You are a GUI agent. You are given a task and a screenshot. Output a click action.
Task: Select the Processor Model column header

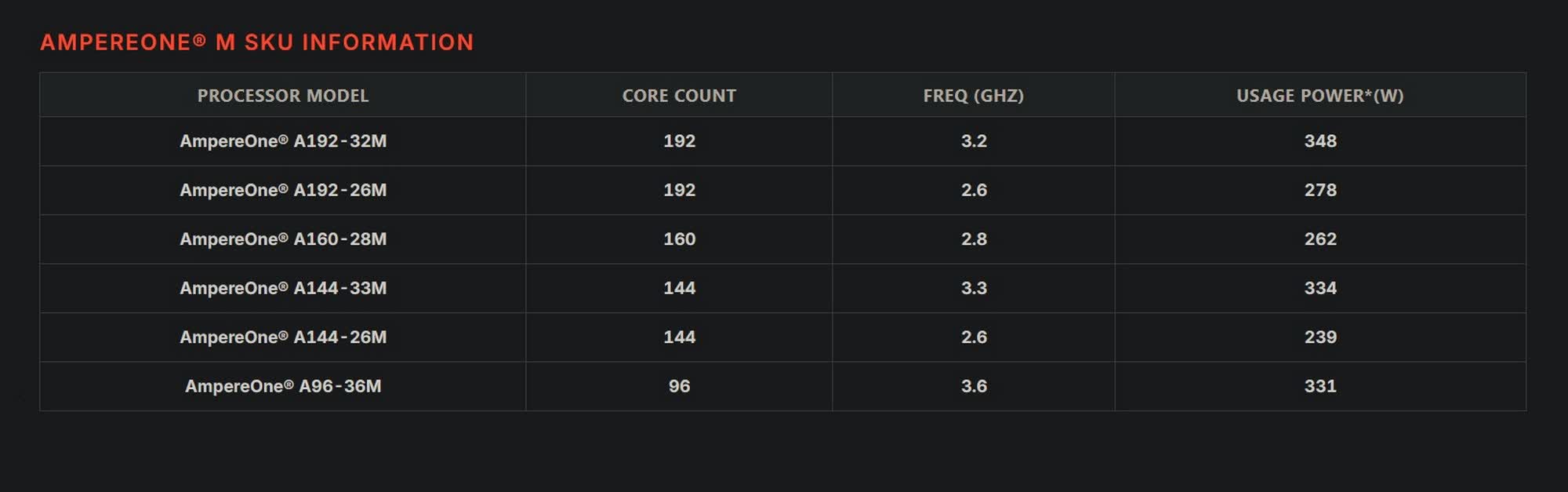[283, 96]
